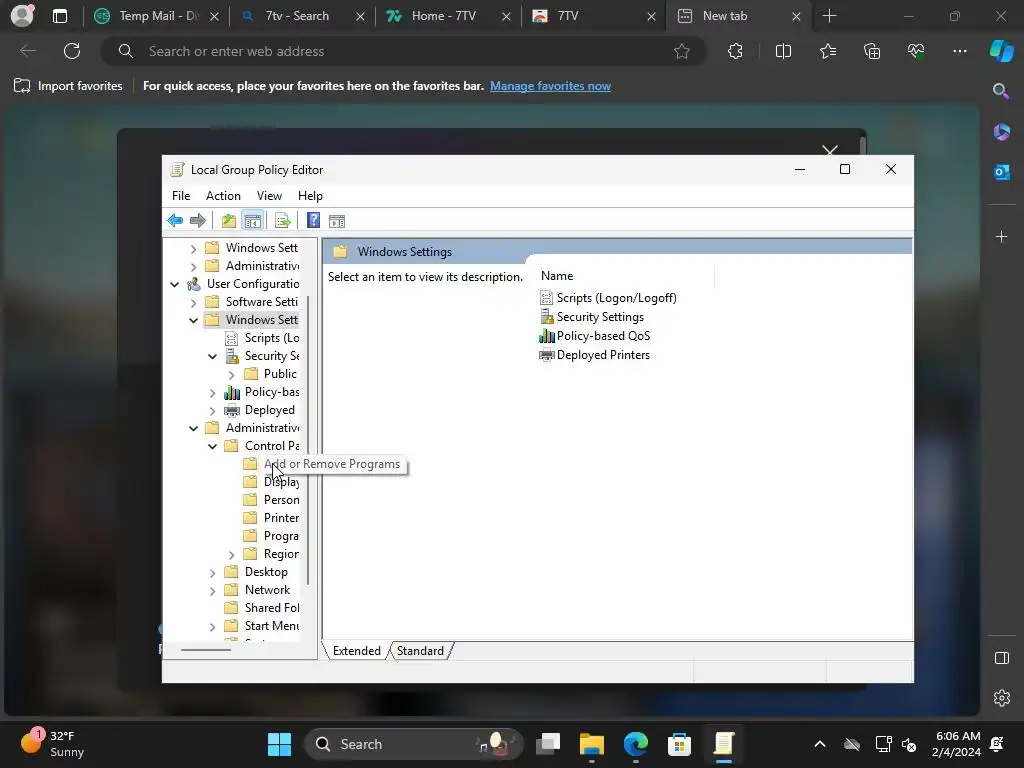
Task: Open Microsoft Store from the taskbar
Action: [679, 744]
